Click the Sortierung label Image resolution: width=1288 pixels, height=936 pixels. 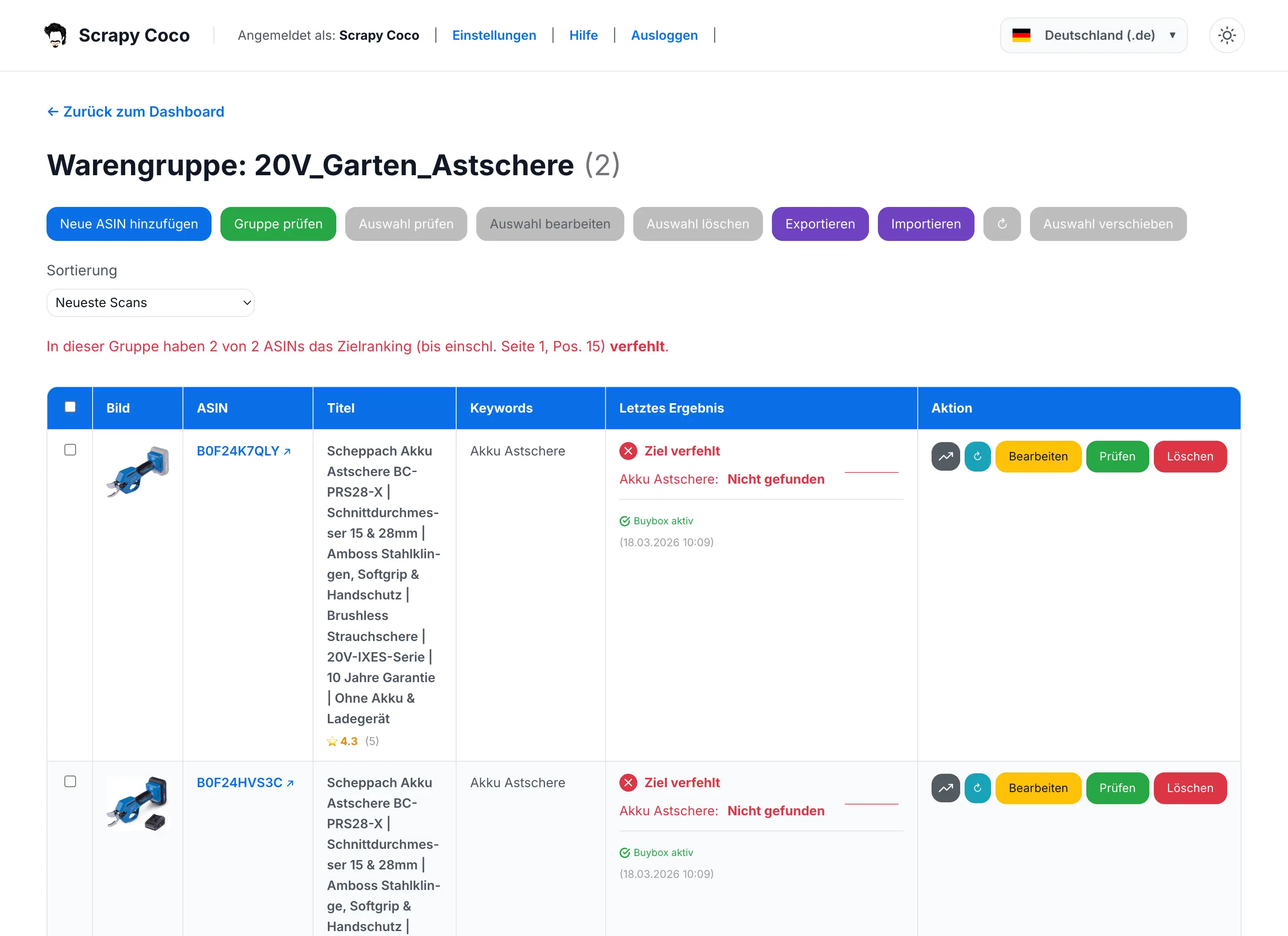[x=82, y=270]
